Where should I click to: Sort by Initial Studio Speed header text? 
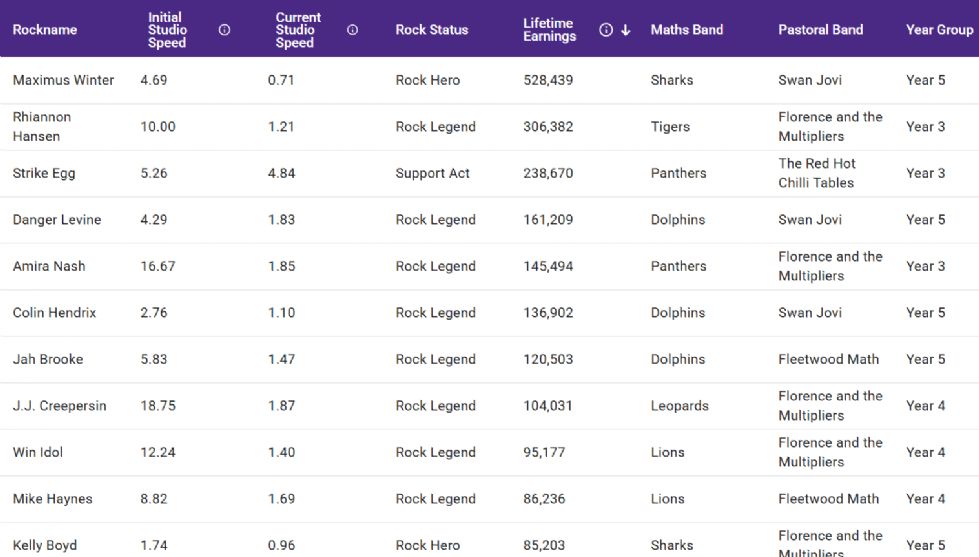click(x=167, y=30)
